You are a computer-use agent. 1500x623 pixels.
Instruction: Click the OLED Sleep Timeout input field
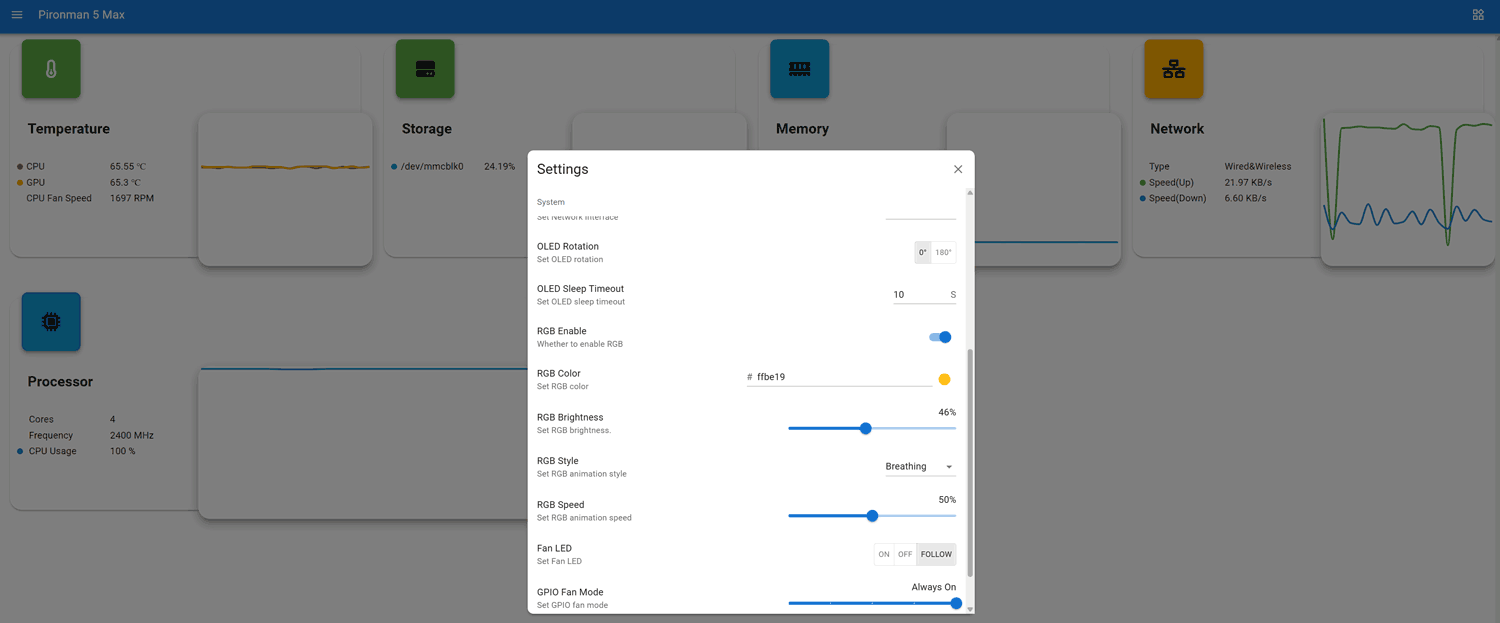tap(917, 295)
